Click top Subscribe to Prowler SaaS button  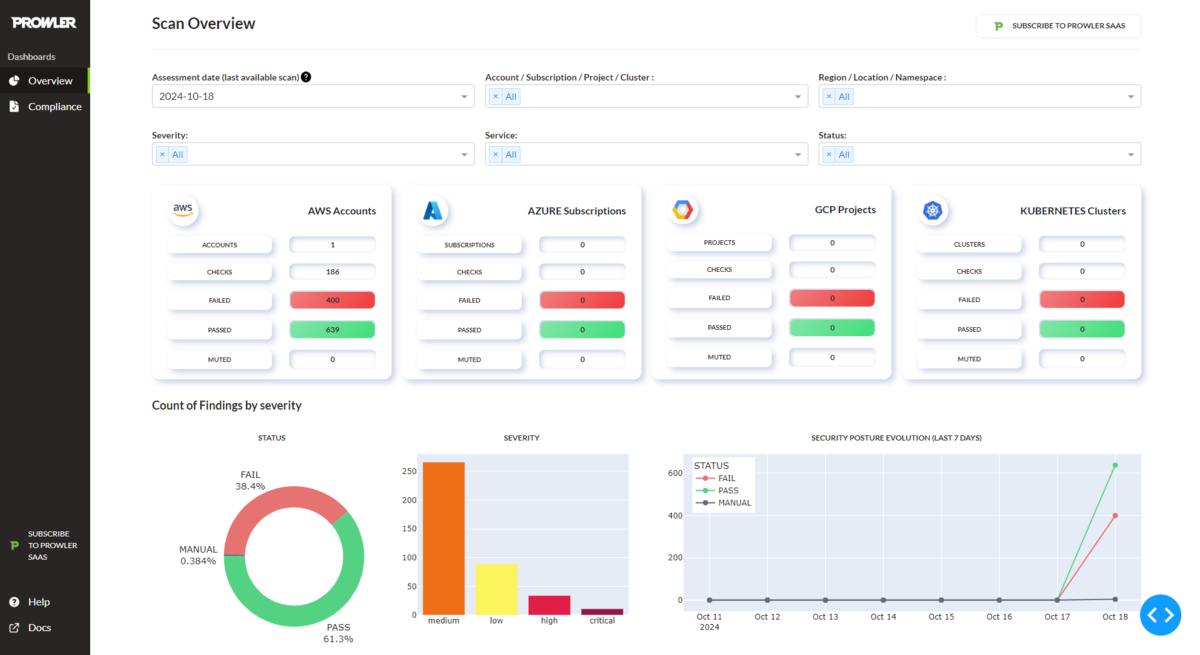click(x=1058, y=26)
